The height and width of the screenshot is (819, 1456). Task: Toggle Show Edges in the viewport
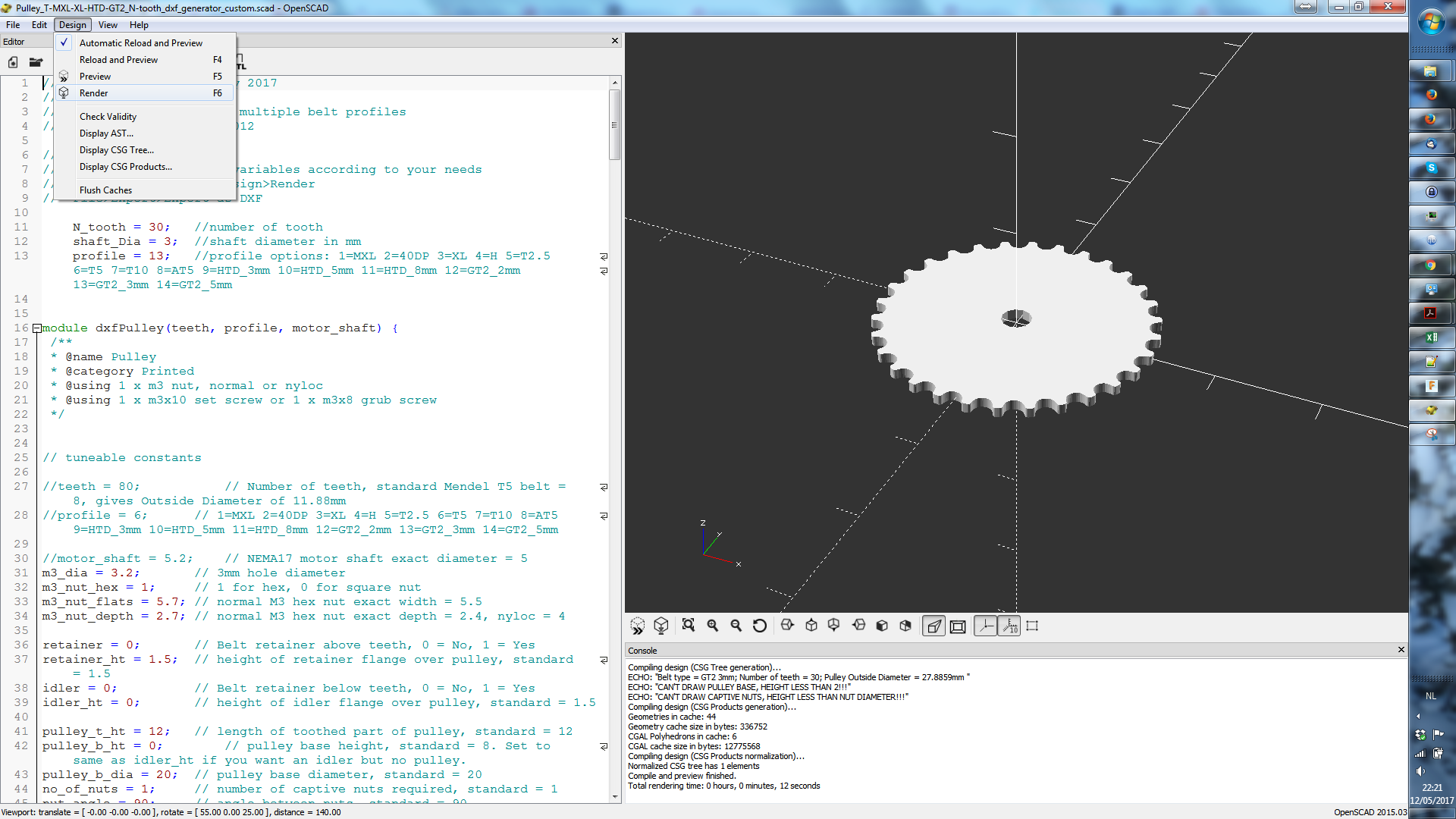coord(1032,626)
